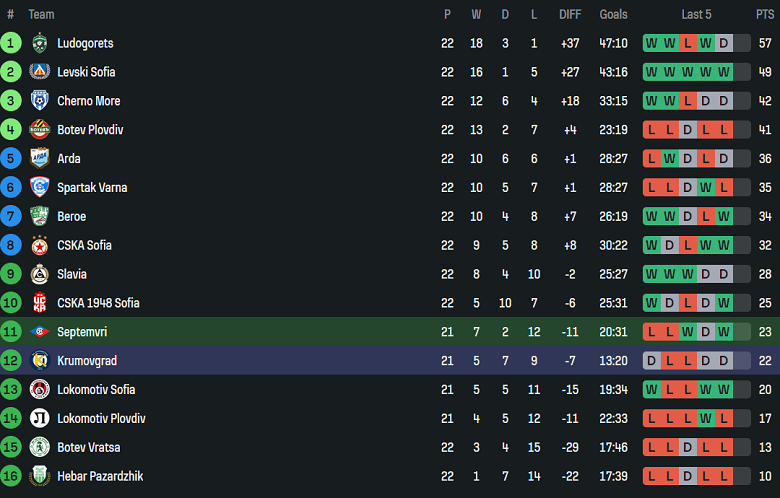780x498 pixels.
Task: Click the Lokomotiv Sofia team crest
Action: (x=39, y=390)
